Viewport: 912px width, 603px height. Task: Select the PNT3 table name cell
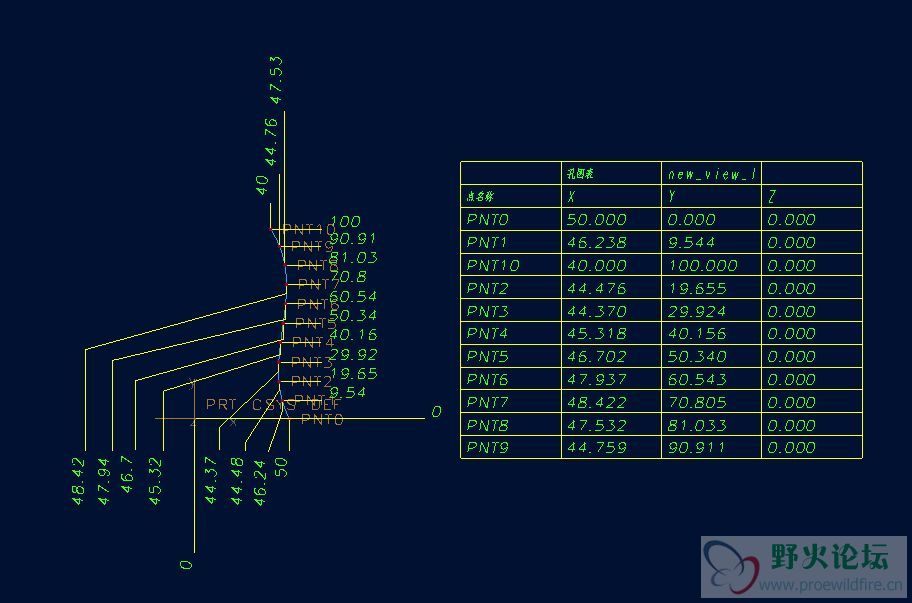point(511,311)
